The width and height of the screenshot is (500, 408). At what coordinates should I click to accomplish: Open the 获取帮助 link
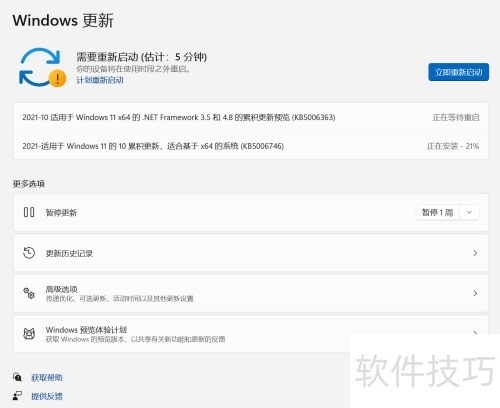pyautogui.click(x=47, y=377)
